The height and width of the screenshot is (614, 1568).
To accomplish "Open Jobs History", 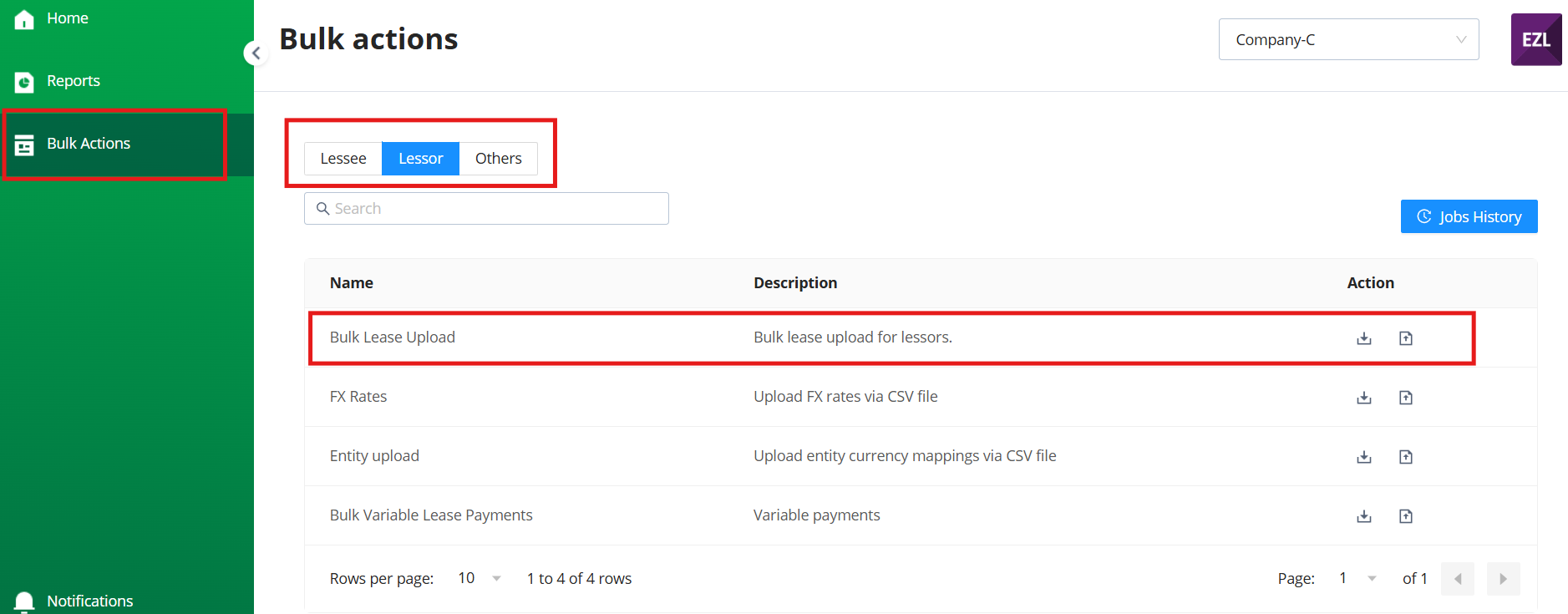I will (x=1469, y=216).
